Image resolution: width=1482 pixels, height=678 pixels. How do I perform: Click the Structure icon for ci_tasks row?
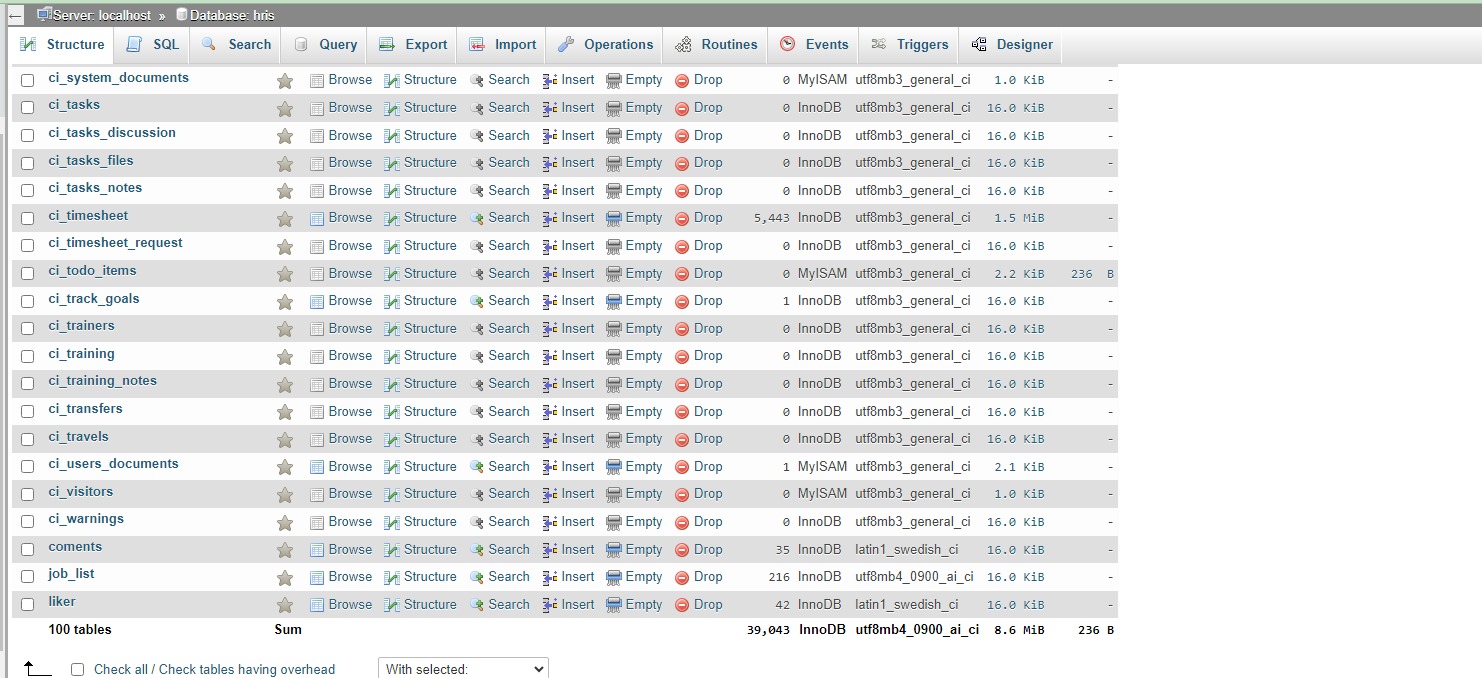point(392,108)
